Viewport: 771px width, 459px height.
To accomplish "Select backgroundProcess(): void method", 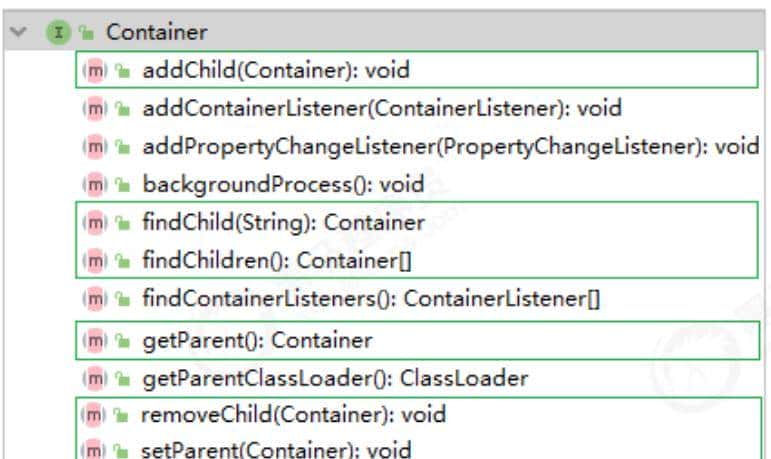I will [283, 185].
